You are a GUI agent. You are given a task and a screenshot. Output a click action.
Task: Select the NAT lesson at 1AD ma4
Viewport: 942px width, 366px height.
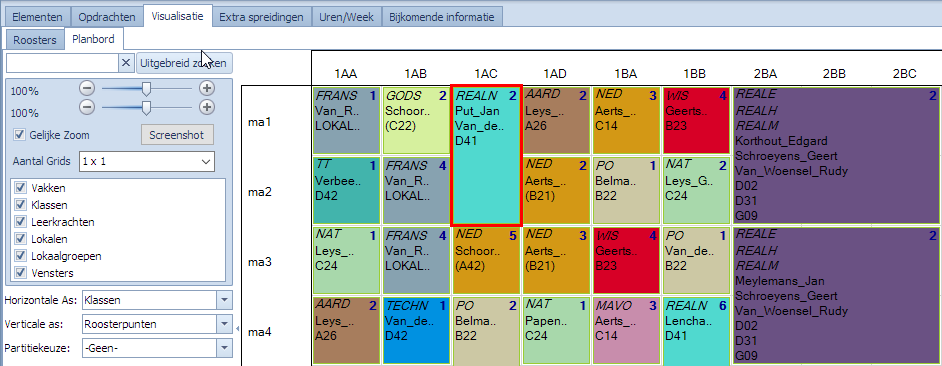click(x=556, y=331)
